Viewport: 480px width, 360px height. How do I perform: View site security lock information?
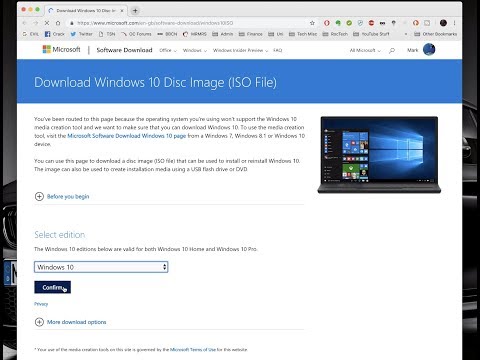click(x=71, y=23)
